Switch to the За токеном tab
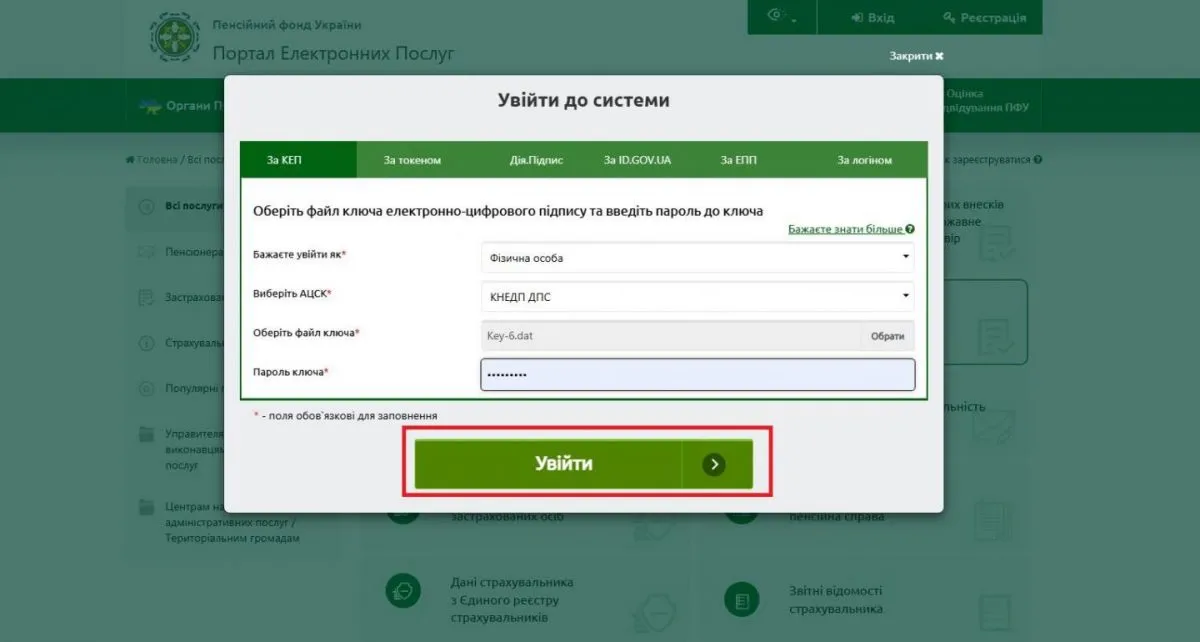This screenshot has width=1200, height=642. coord(412,160)
